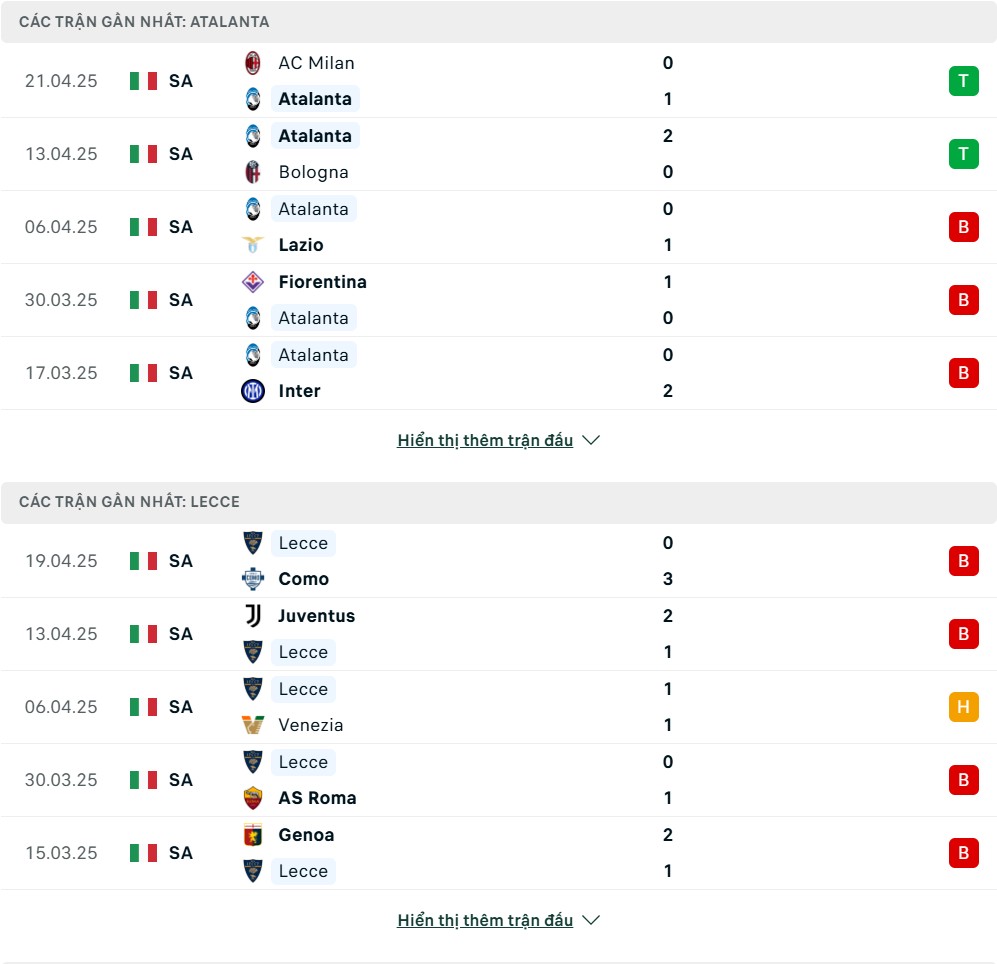997x964 pixels.
Task: Click the Inter club crest
Action: (x=253, y=390)
